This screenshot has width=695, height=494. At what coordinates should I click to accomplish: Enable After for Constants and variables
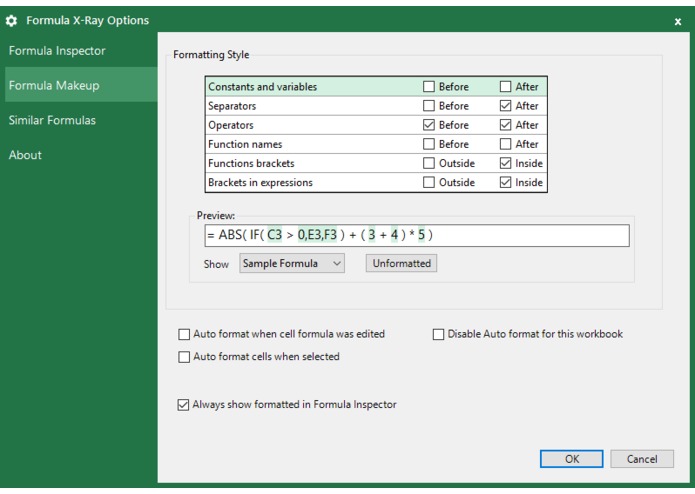point(505,86)
